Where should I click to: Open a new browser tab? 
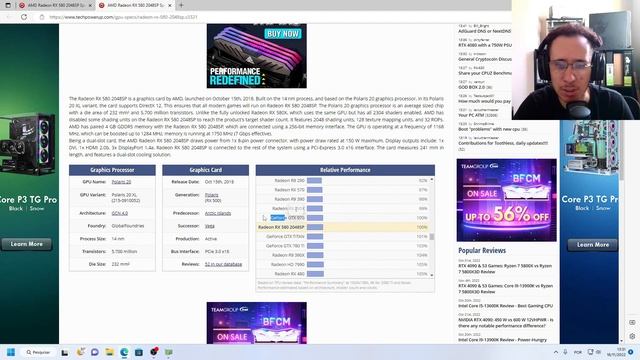(x=181, y=5)
